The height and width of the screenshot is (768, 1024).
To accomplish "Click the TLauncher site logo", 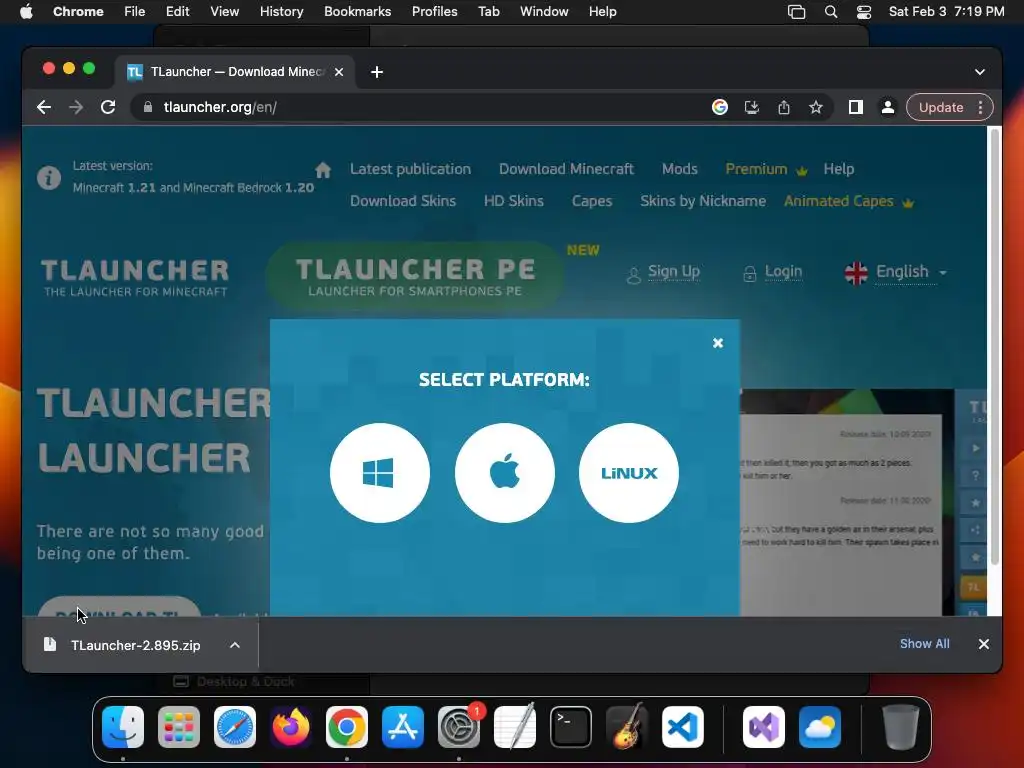I will coord(135,278).
